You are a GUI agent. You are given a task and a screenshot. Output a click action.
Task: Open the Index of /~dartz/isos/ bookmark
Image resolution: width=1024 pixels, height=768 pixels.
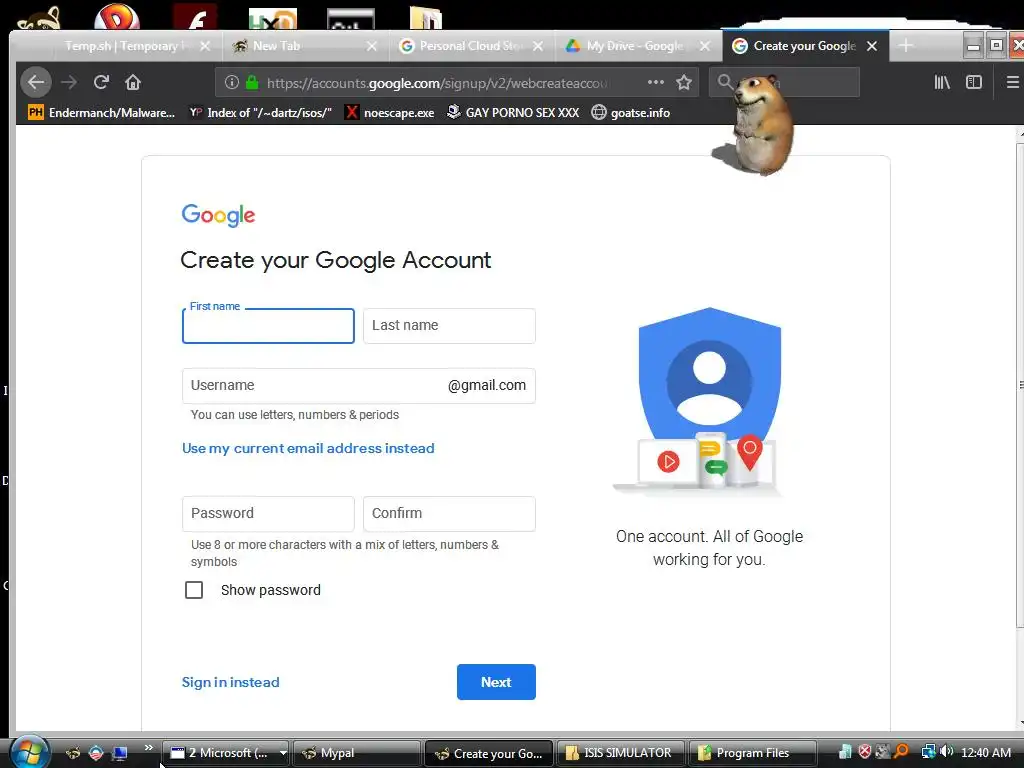(261, 112)
